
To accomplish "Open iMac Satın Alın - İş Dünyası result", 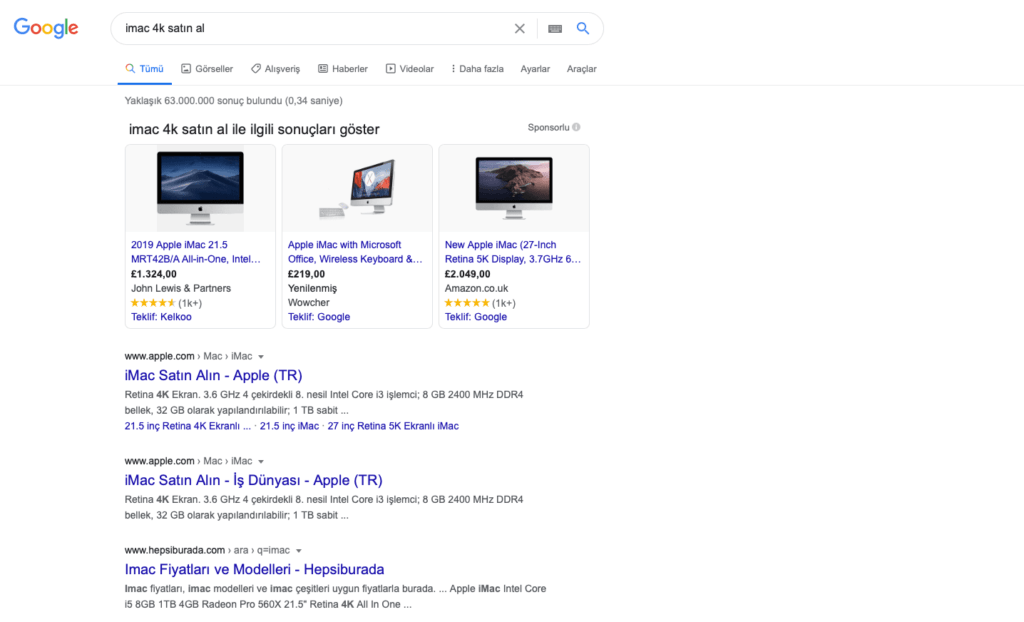I will (253, 480).
